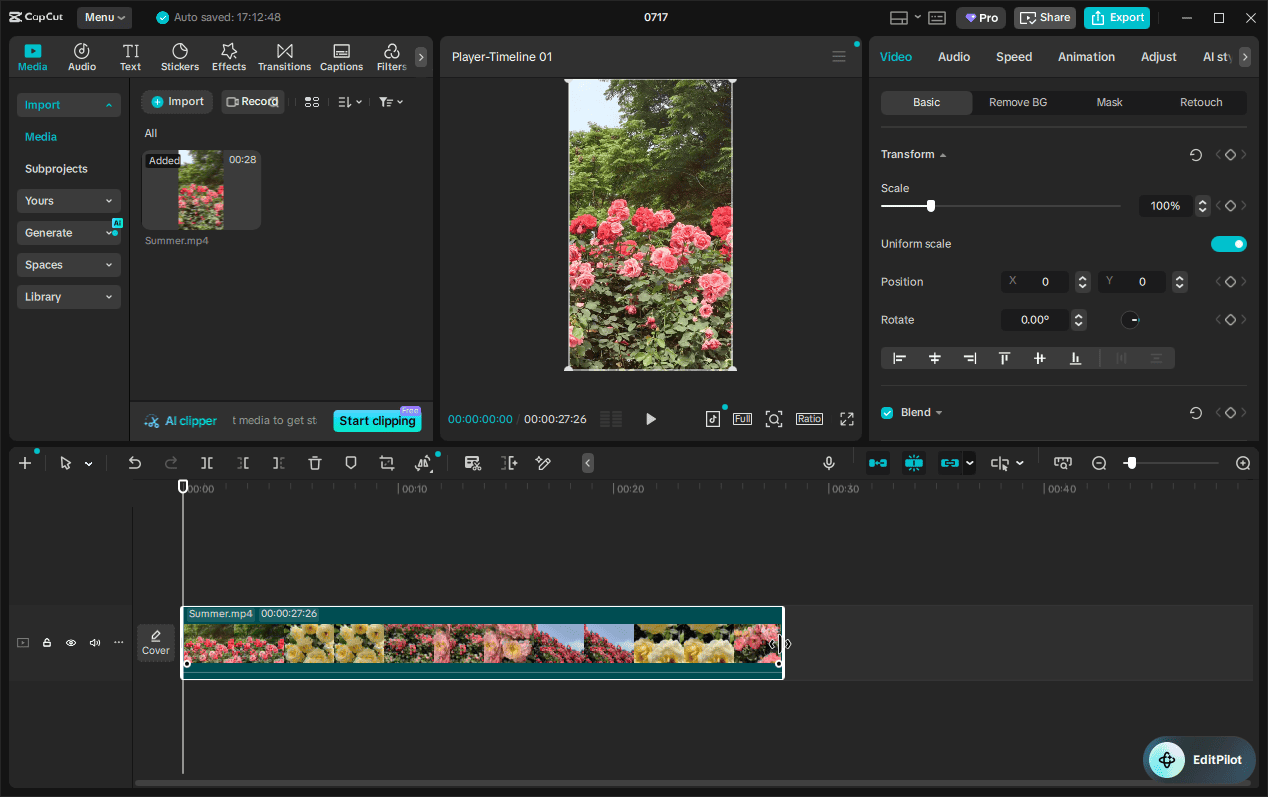The width and height of the screenshot is (1268, 797).
Task: Click the Share button
Action: 1045,18
